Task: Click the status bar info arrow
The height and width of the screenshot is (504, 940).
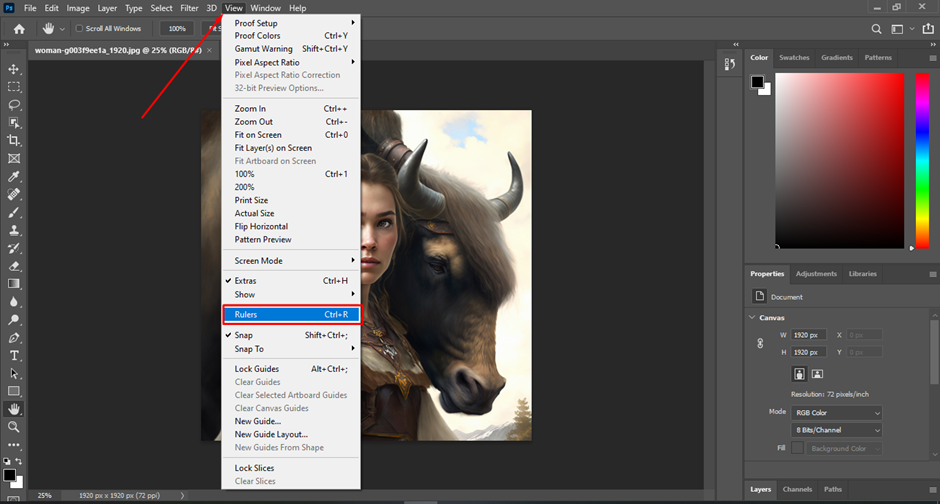Action: [x=182, y=496]
